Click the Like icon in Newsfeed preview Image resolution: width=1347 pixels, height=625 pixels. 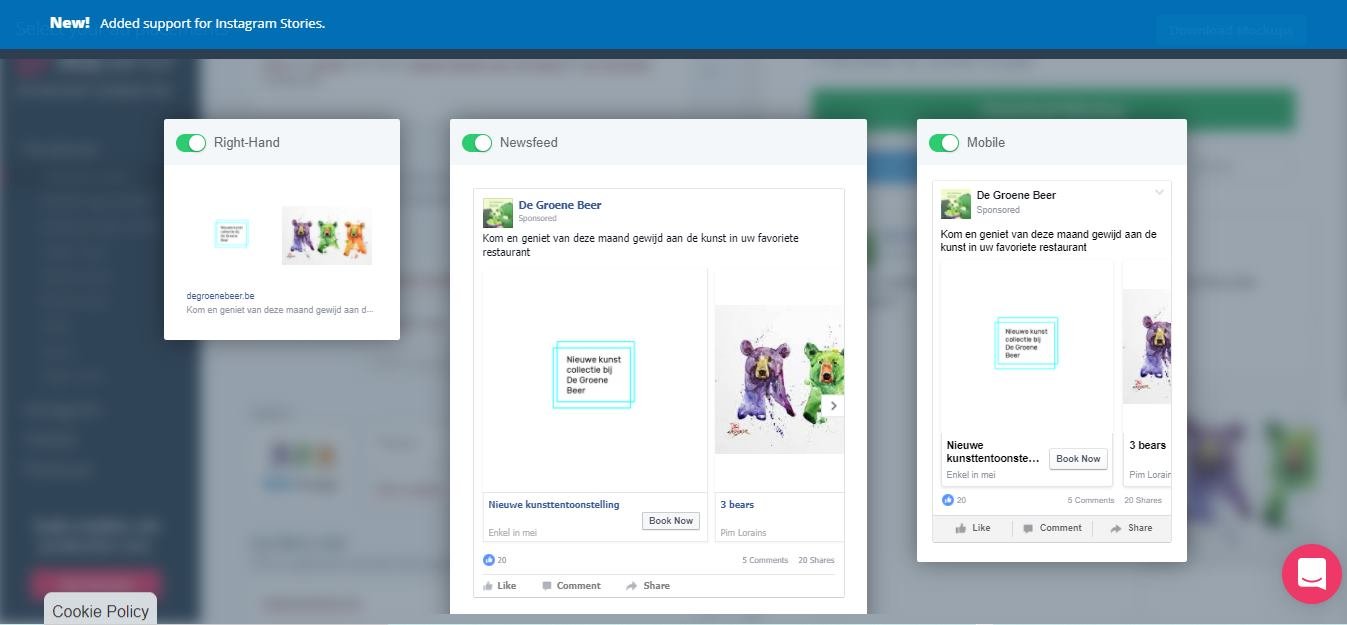488,586
